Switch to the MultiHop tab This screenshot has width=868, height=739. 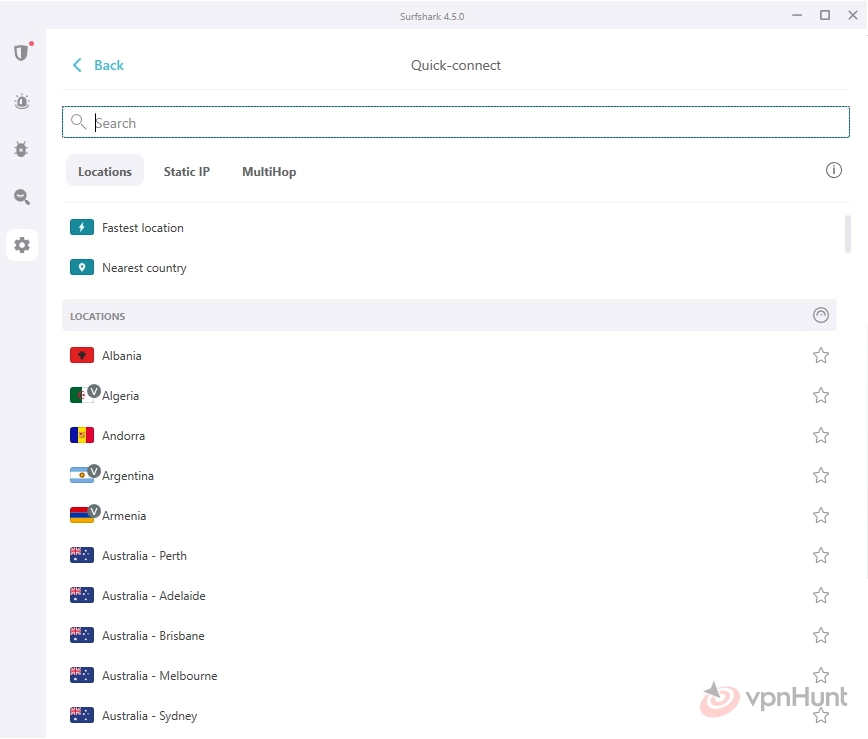coord(269,172)
